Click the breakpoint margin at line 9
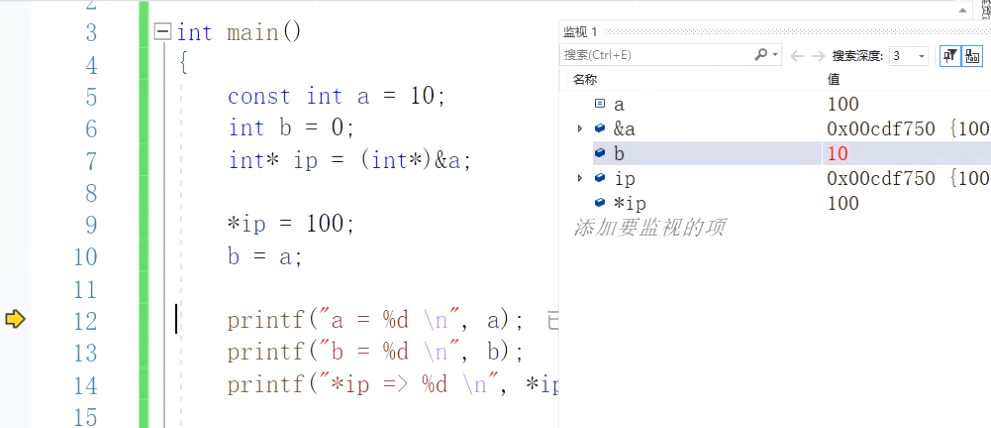The image size is (991, 428). (x=14, y=224)
